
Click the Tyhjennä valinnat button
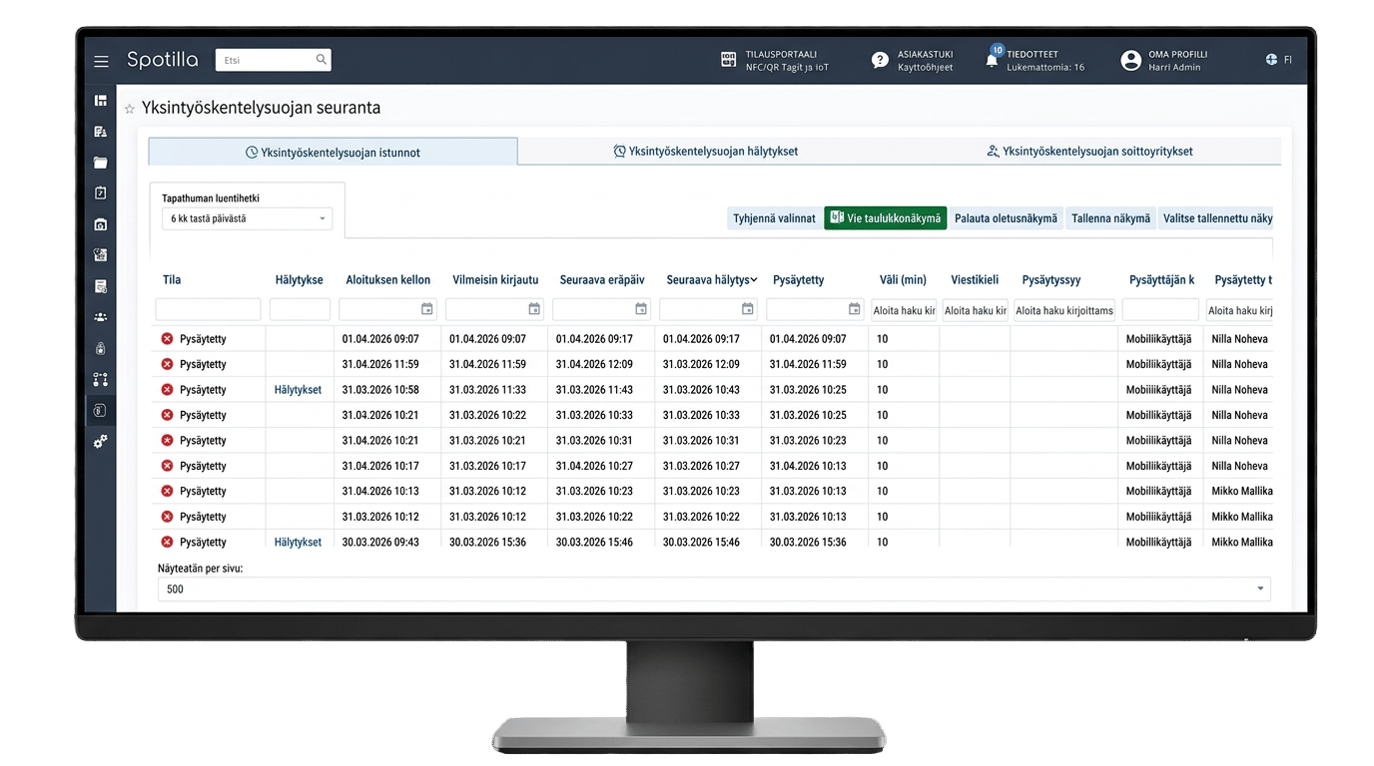click(x=774, y=218)
